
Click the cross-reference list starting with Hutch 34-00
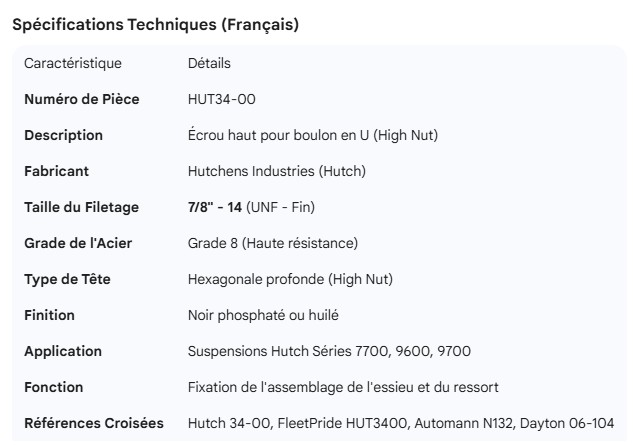pyautogui.click(x=401, y=423)
